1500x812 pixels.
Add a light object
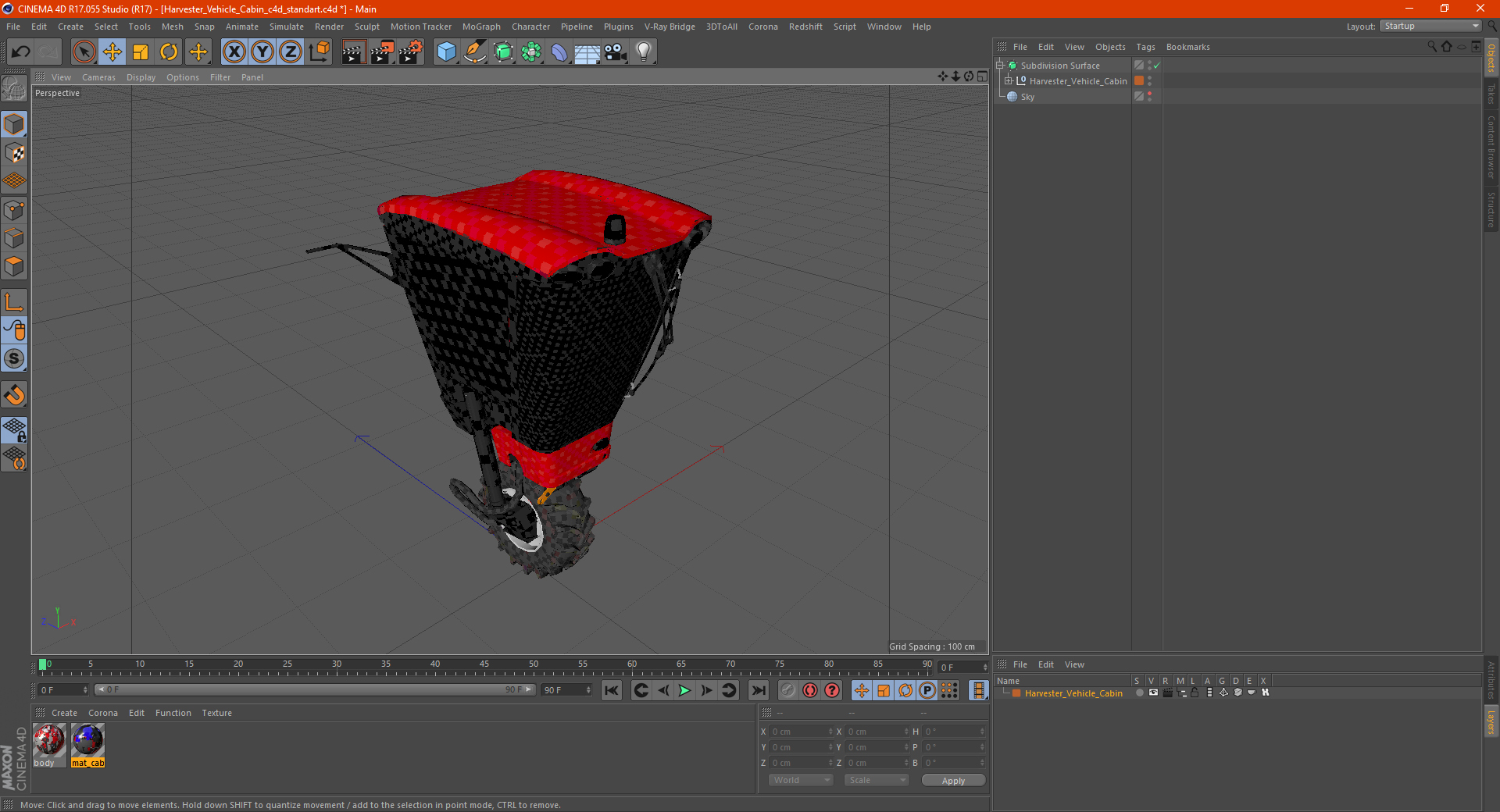pyautogui.click(x=644, y=52)
